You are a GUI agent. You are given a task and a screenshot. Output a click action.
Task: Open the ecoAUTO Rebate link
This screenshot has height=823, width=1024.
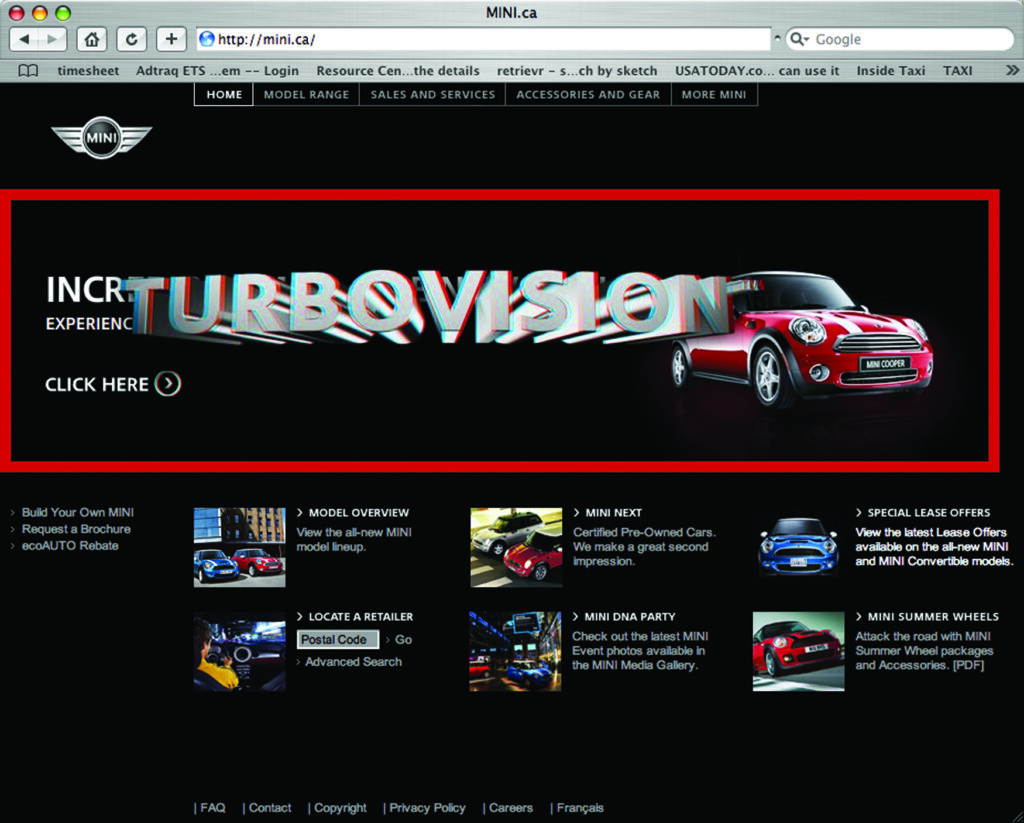[70, 545]
